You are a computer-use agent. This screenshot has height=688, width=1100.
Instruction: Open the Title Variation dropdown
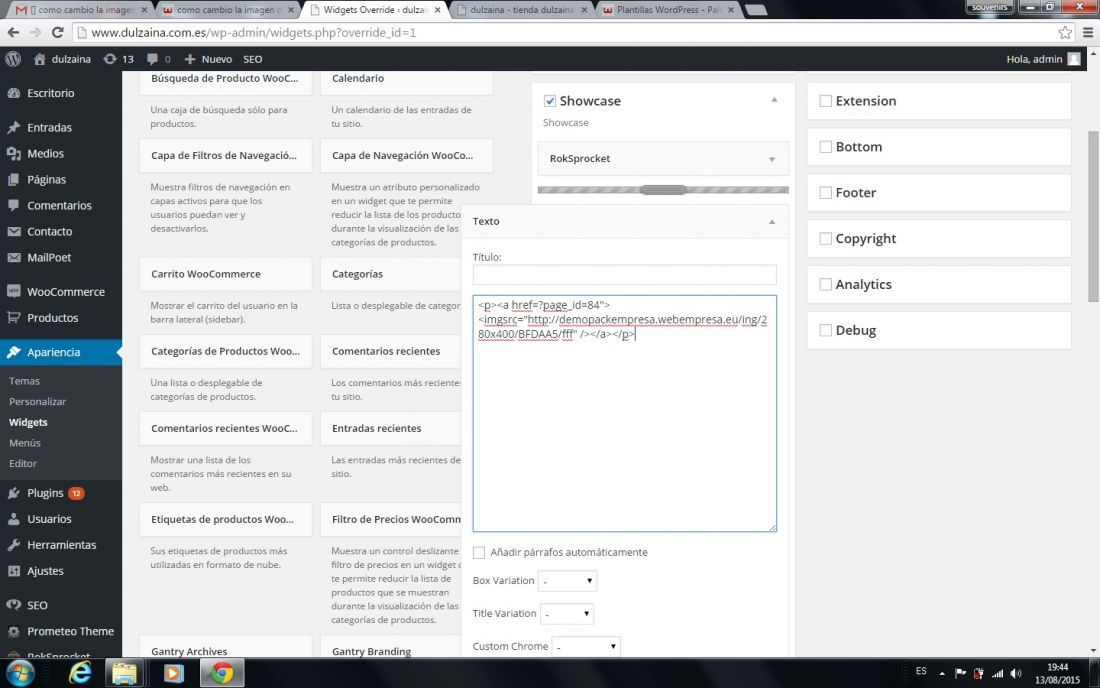(568, 614)
